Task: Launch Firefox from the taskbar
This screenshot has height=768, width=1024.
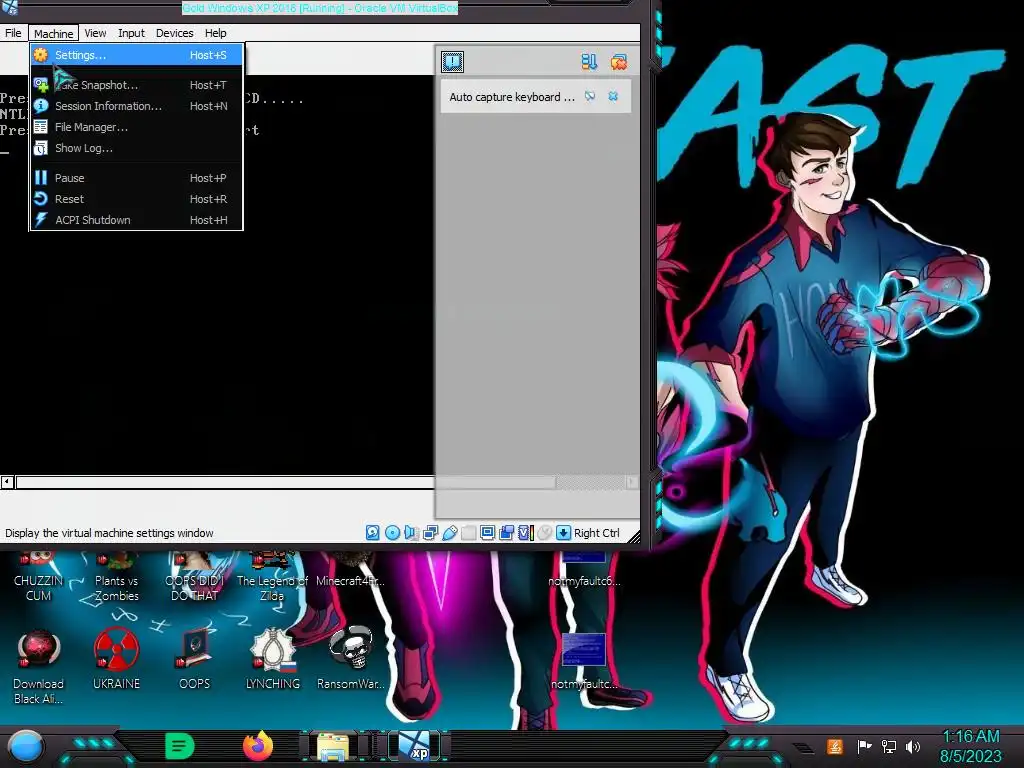Action: (x=258, y=746)
